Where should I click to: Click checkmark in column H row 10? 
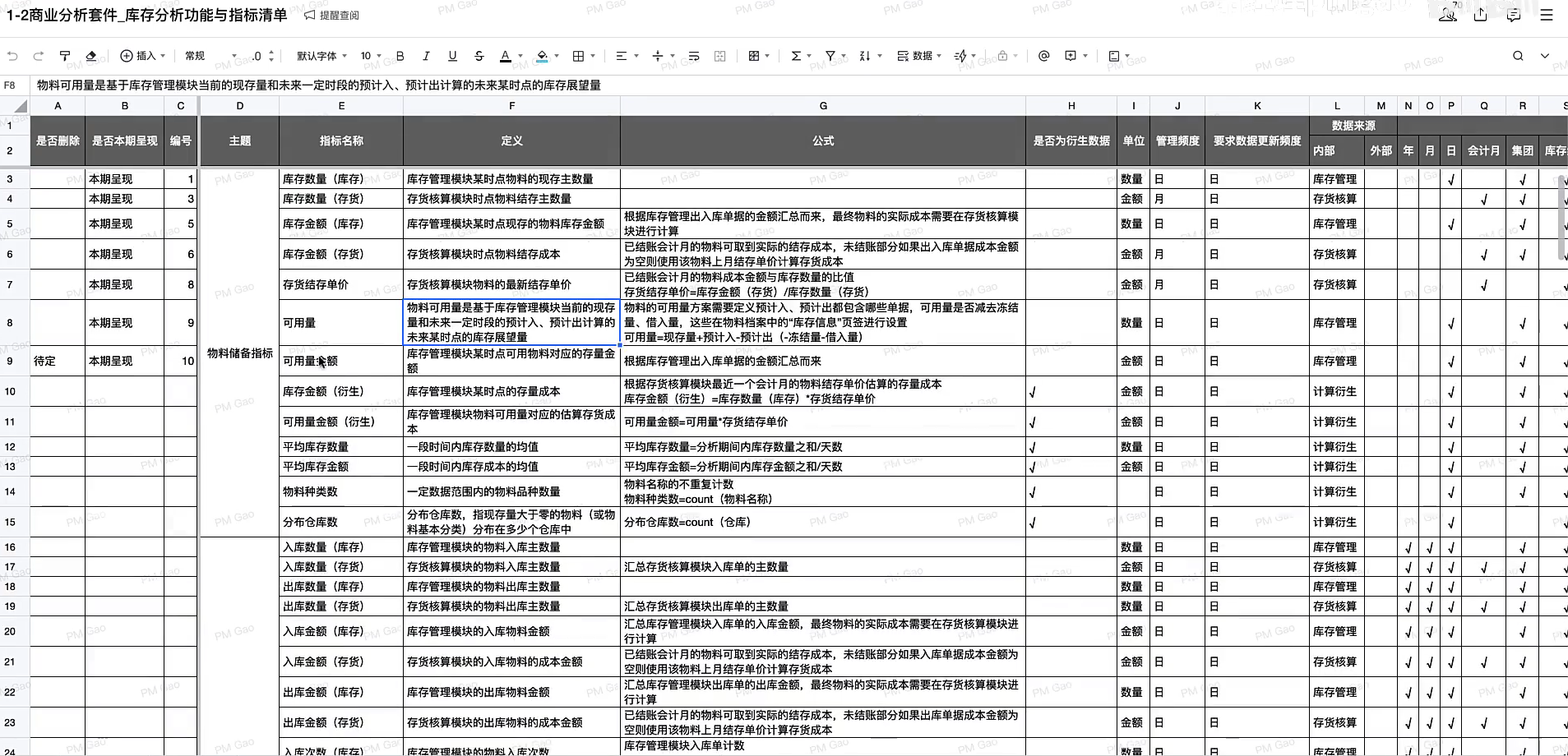(x=1033, y=393)
